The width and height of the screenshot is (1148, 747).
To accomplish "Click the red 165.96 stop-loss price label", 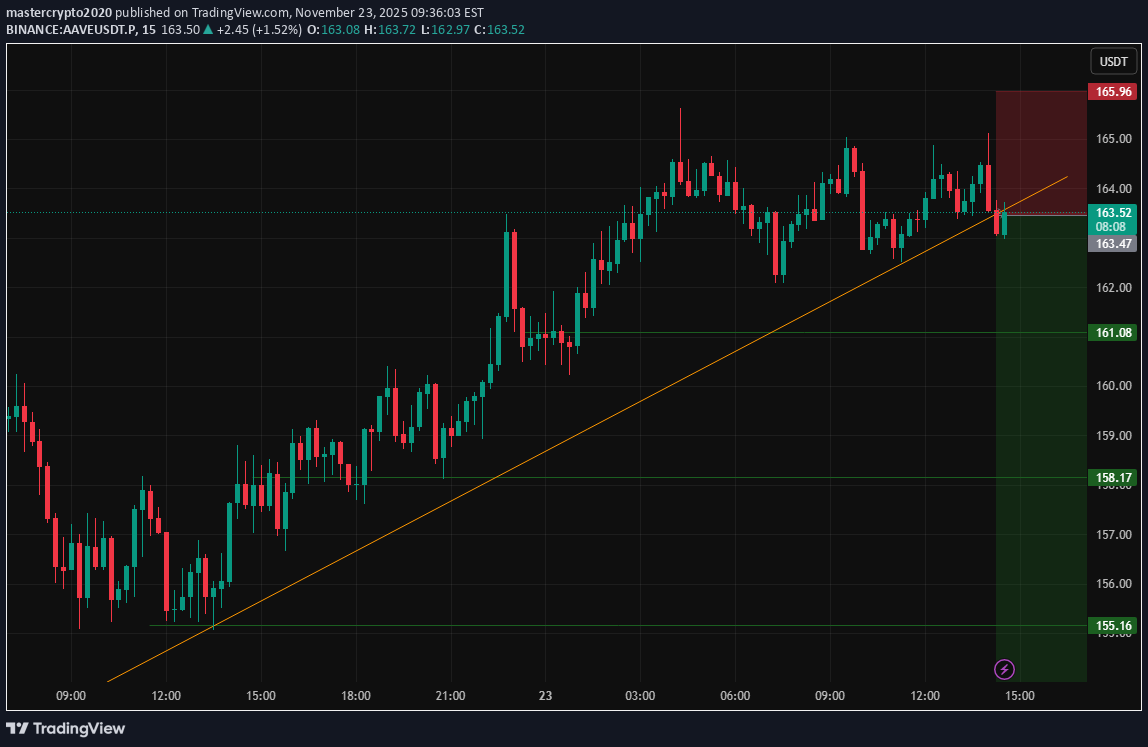I will [1113, 92].
